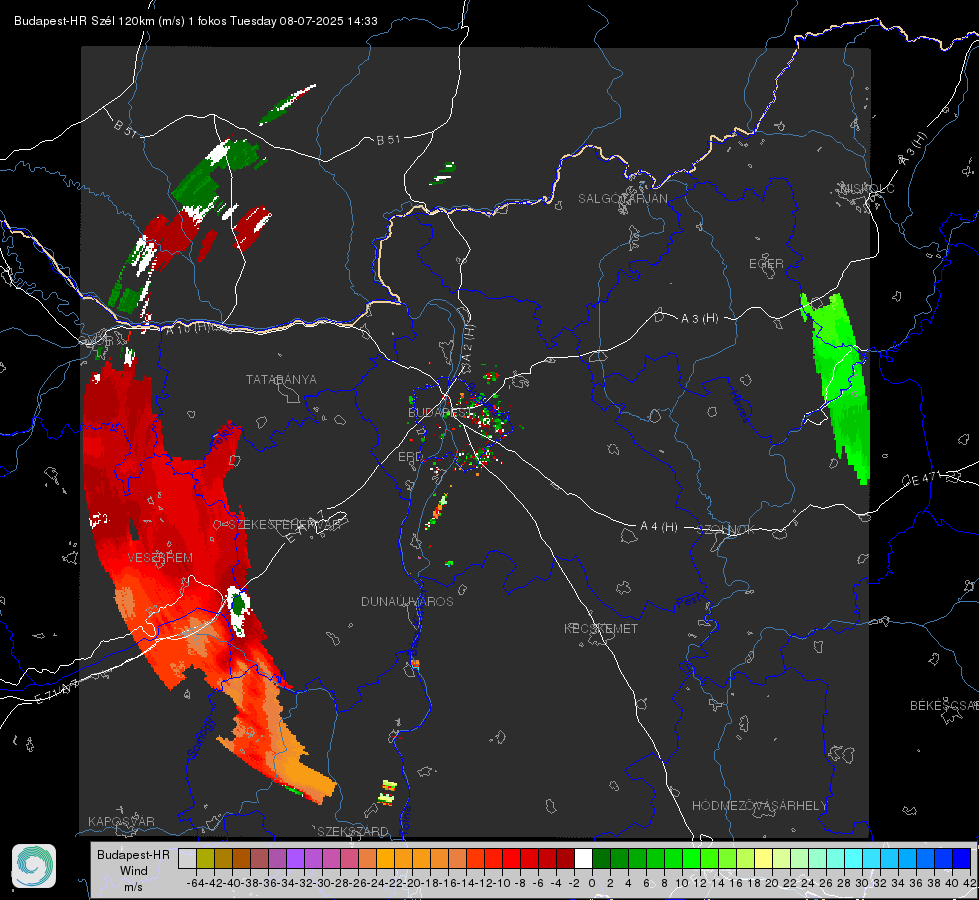Select the deep blue 40–42 legend swatch

pyautogui.click(x=962, y=858)
